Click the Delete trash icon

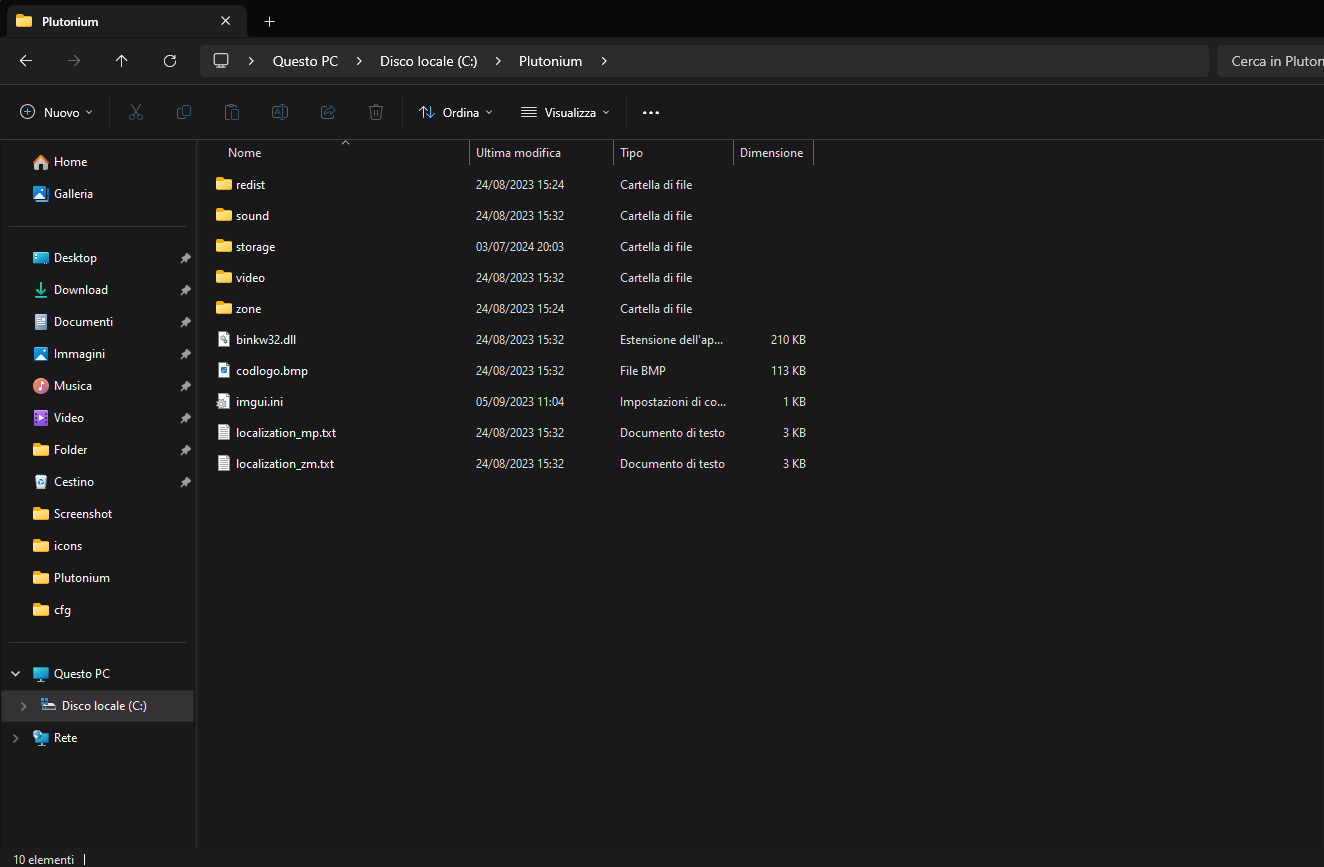376,112
